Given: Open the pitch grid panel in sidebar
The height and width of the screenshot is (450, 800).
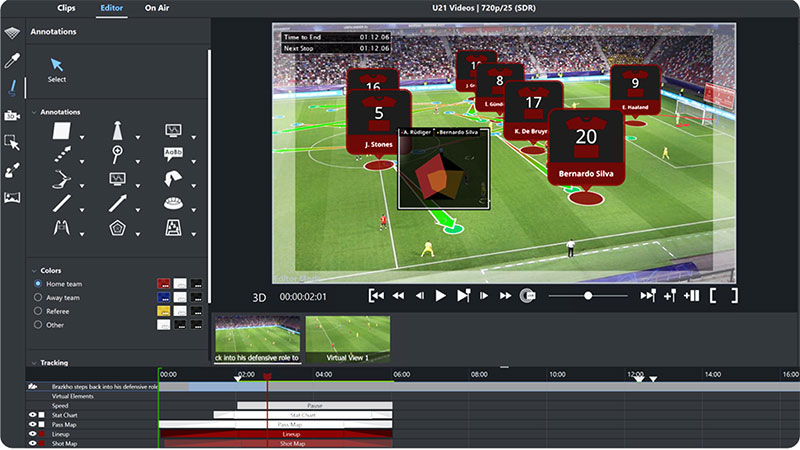Looking at the screenshot, I should [x=12, y=33].
